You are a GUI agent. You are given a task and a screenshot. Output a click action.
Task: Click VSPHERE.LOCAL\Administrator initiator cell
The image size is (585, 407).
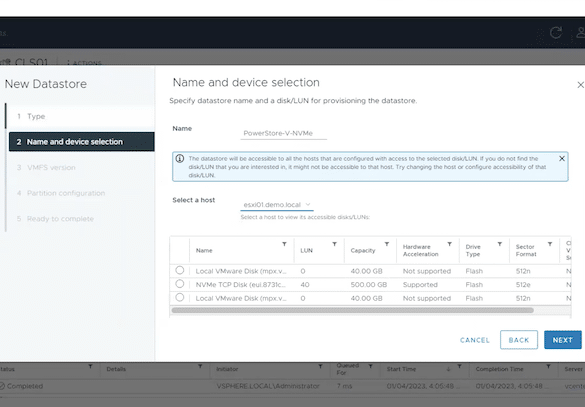[268, 386]
